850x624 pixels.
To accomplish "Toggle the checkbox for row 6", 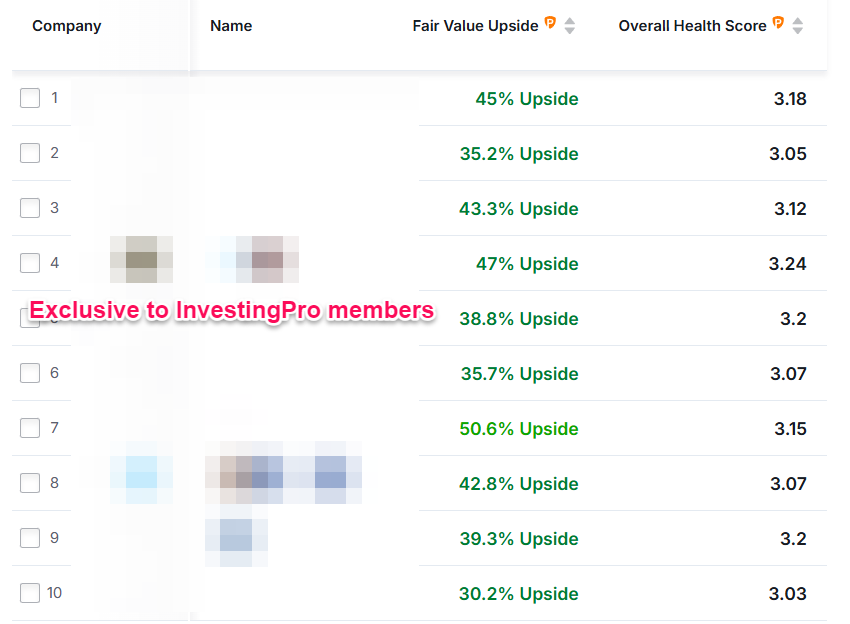I will (30, 373).
